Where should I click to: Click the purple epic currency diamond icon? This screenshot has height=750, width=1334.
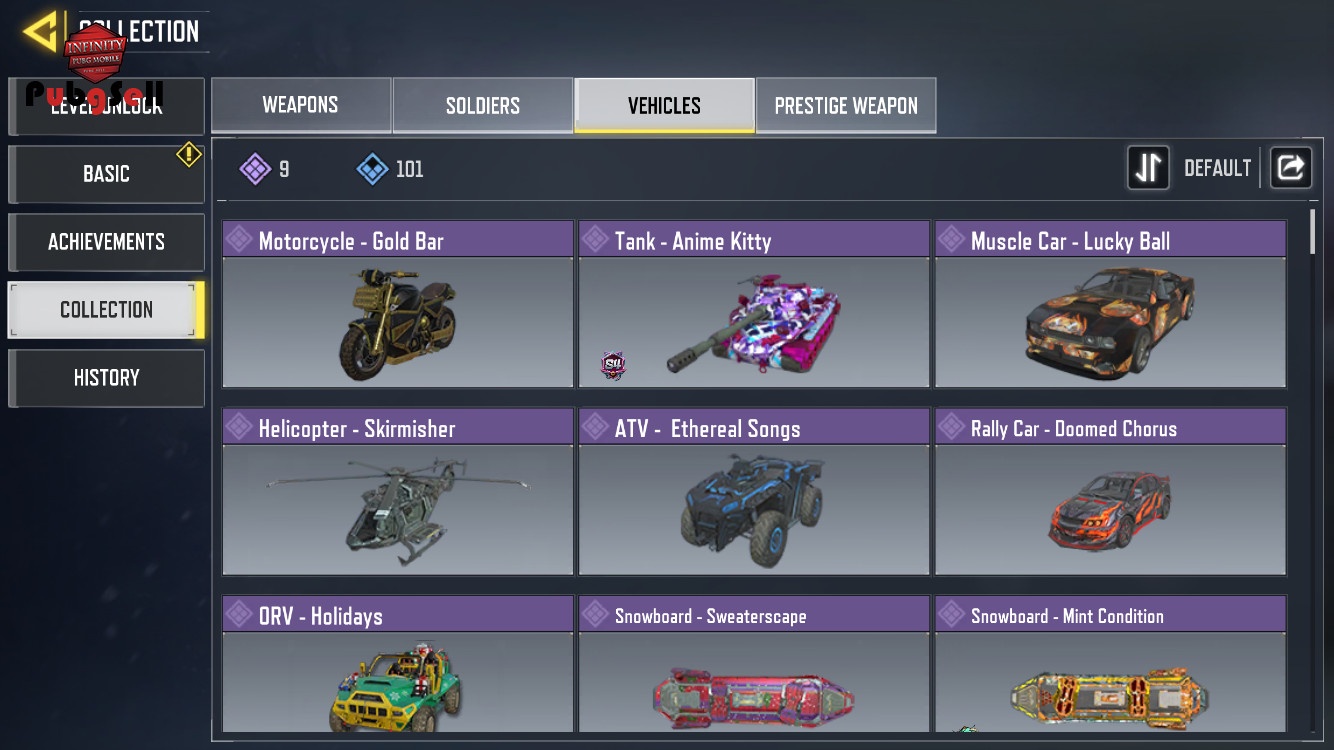[256, 169]
